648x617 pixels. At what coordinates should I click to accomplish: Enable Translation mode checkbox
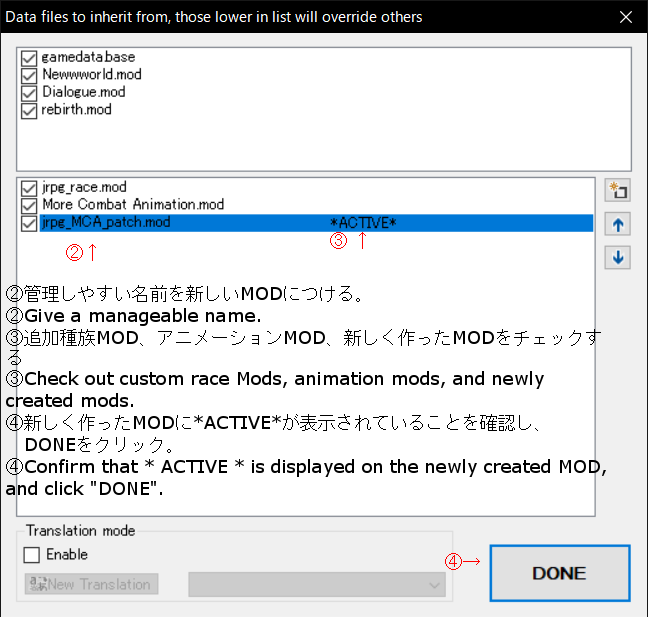(x=32, y=555)
